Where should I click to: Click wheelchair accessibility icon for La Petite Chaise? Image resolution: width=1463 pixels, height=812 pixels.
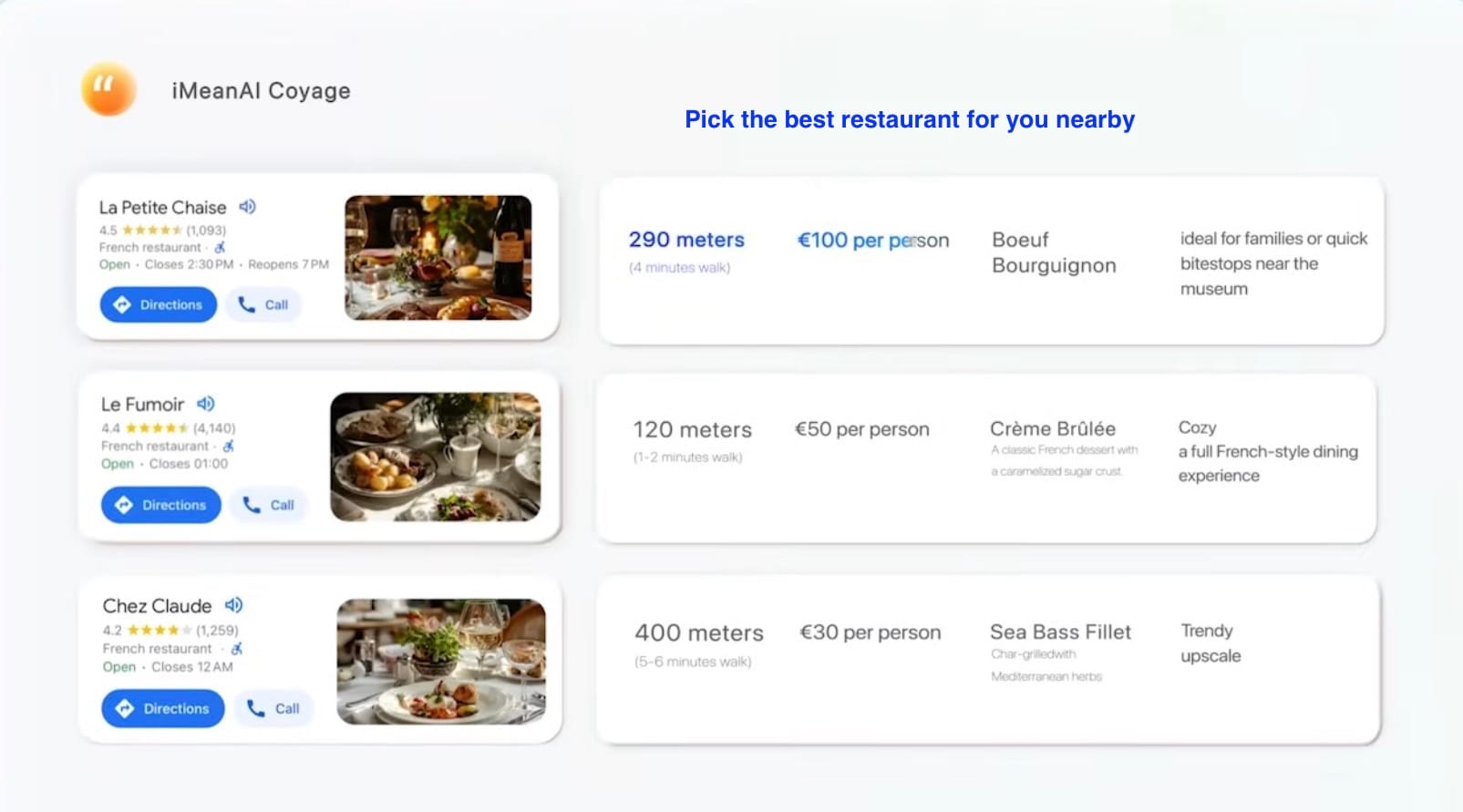pyautogui.click(x=221, y=247)
